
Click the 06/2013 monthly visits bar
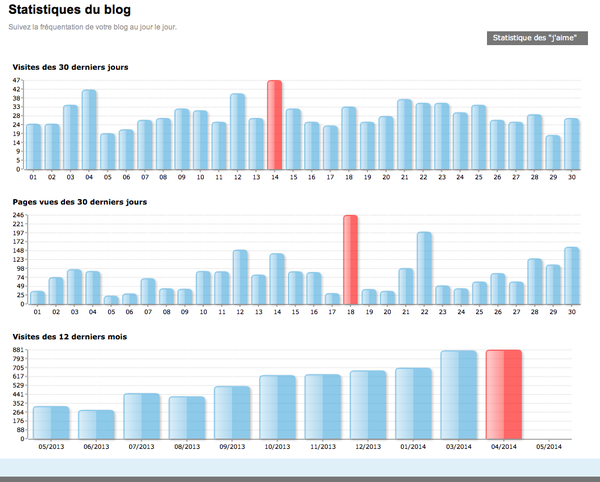[96, 424]
